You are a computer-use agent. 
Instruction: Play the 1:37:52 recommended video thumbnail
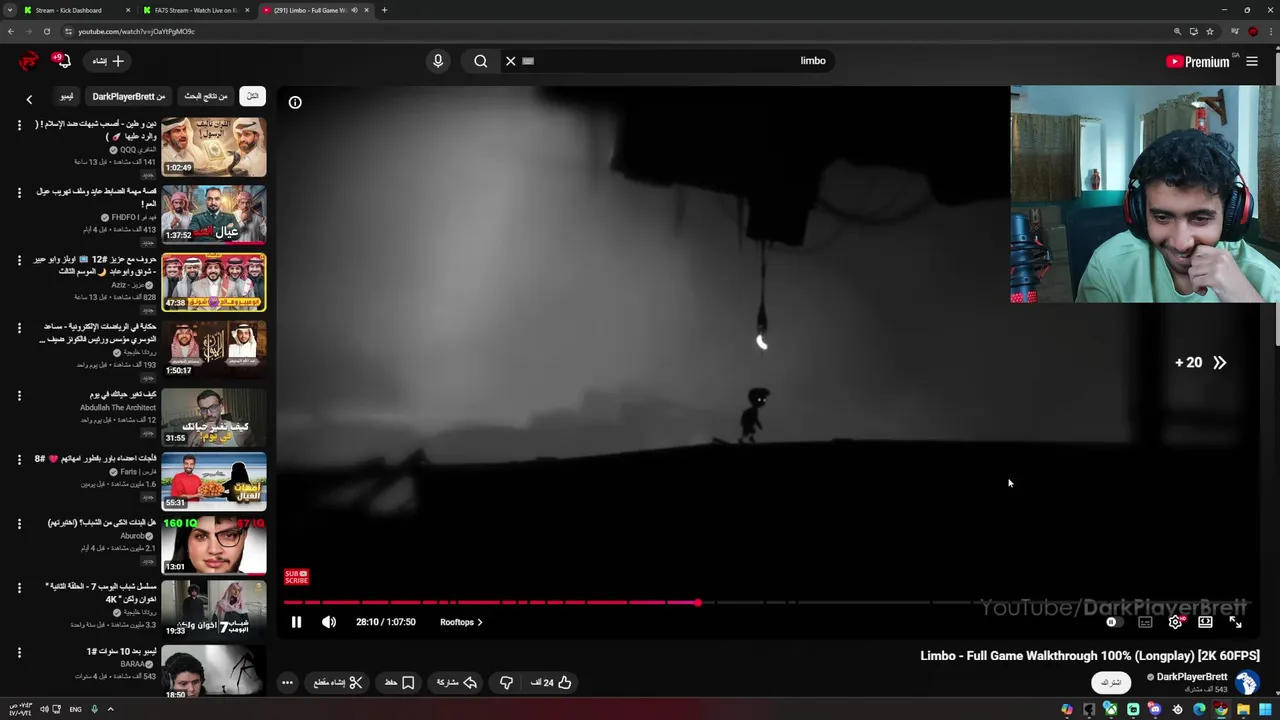coord(214,214)
